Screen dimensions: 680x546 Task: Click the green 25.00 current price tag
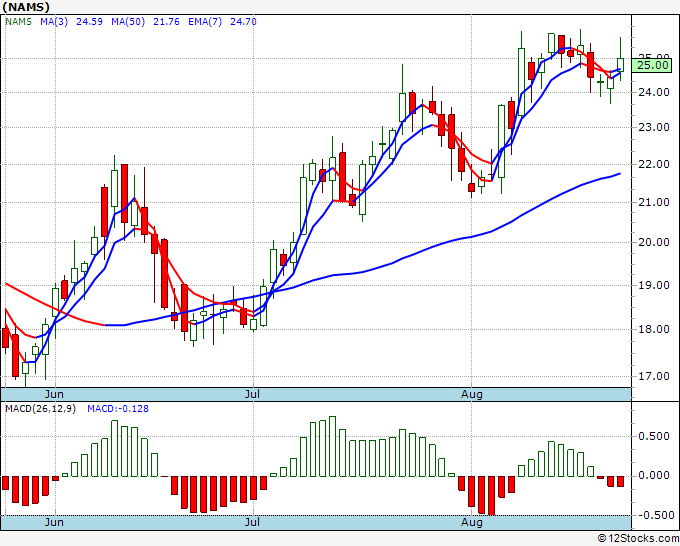pos(652,65)
